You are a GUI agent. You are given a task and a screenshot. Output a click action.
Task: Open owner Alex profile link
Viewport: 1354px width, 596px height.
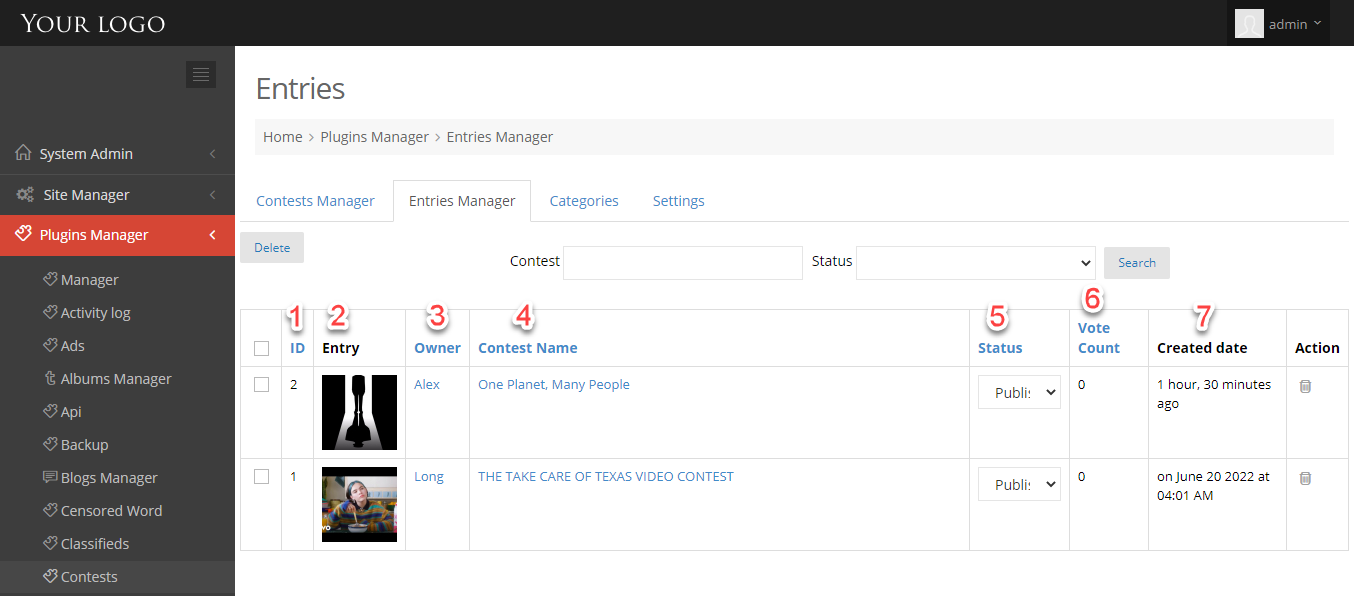pyautogui.click(x=427, y=384)
